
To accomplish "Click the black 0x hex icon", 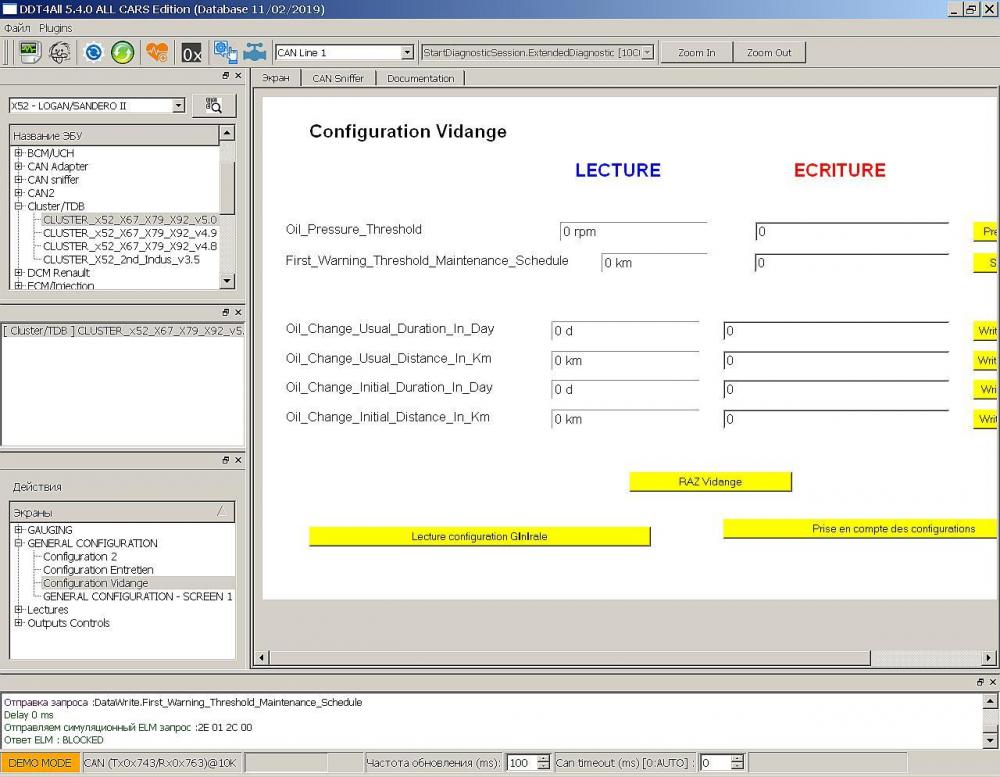I will click(x=191, y=53).
